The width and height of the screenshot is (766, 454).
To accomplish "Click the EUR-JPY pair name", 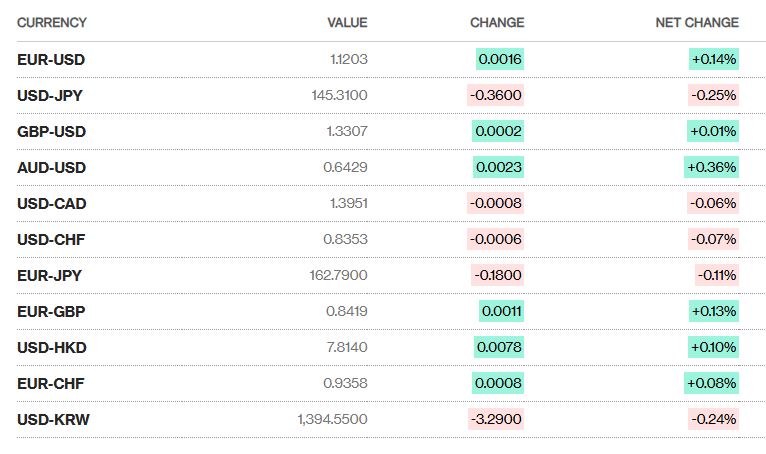I will tap(50, 275).
